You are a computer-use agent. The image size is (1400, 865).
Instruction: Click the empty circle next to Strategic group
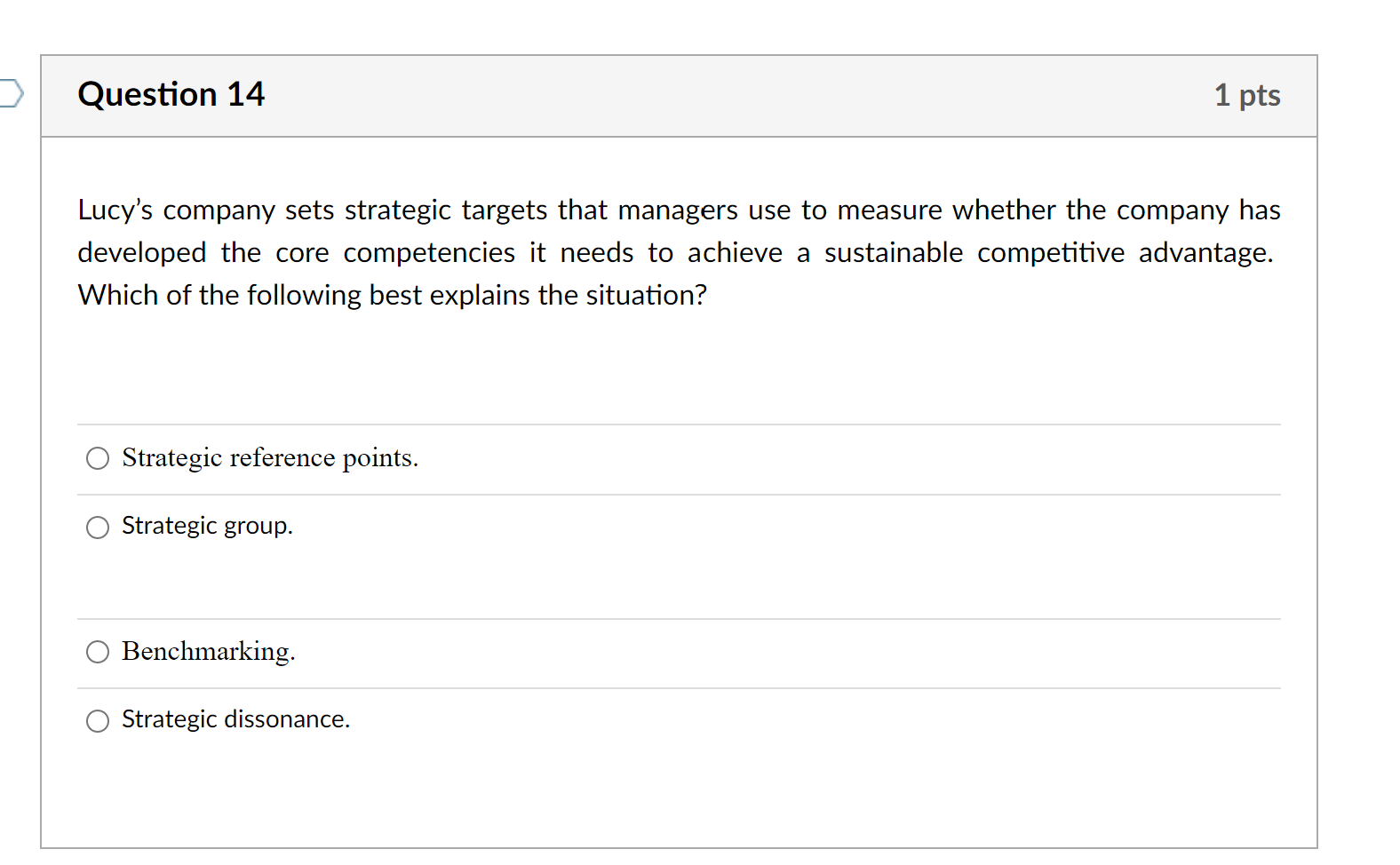point(98,528)
